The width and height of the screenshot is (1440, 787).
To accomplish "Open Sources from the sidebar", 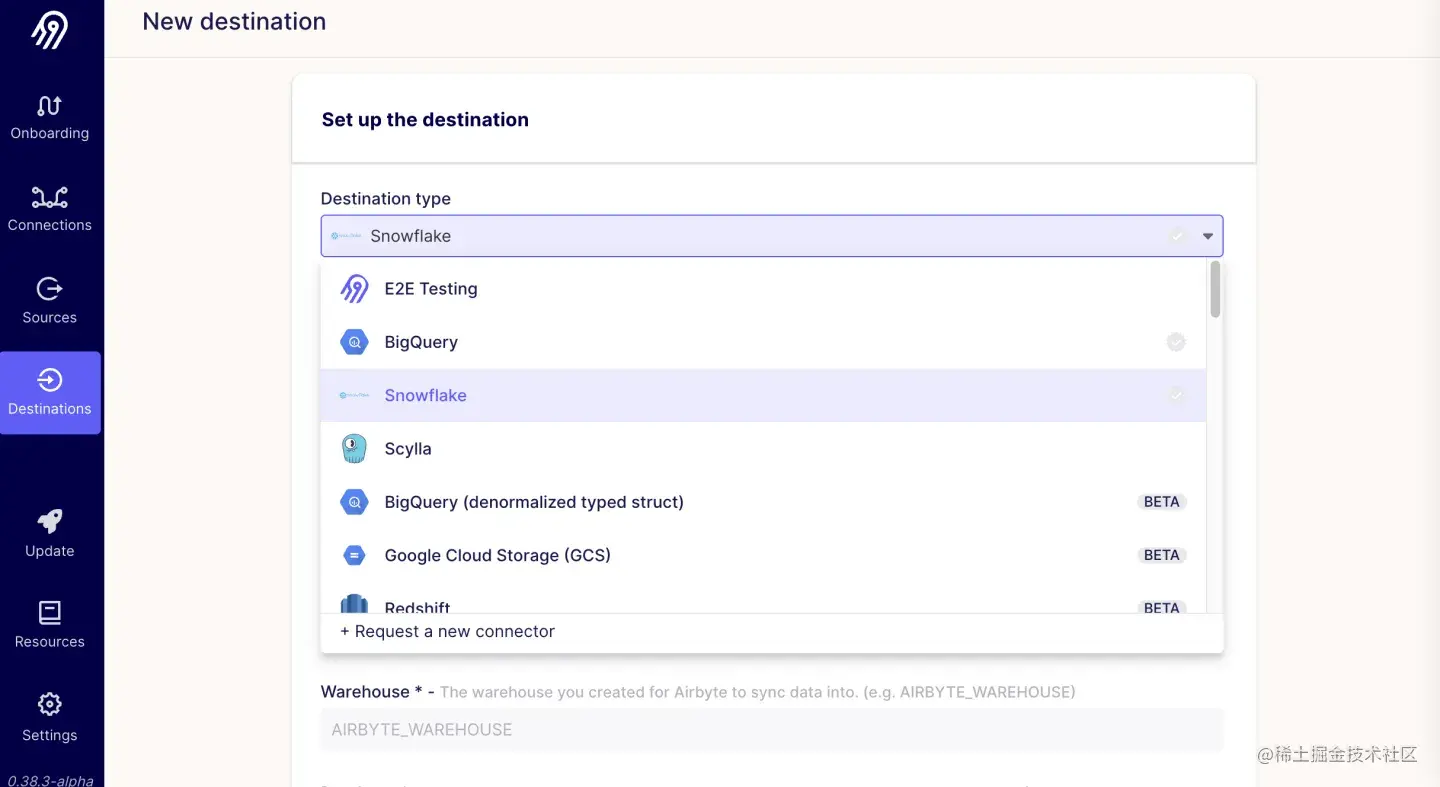I will (49, 289).
